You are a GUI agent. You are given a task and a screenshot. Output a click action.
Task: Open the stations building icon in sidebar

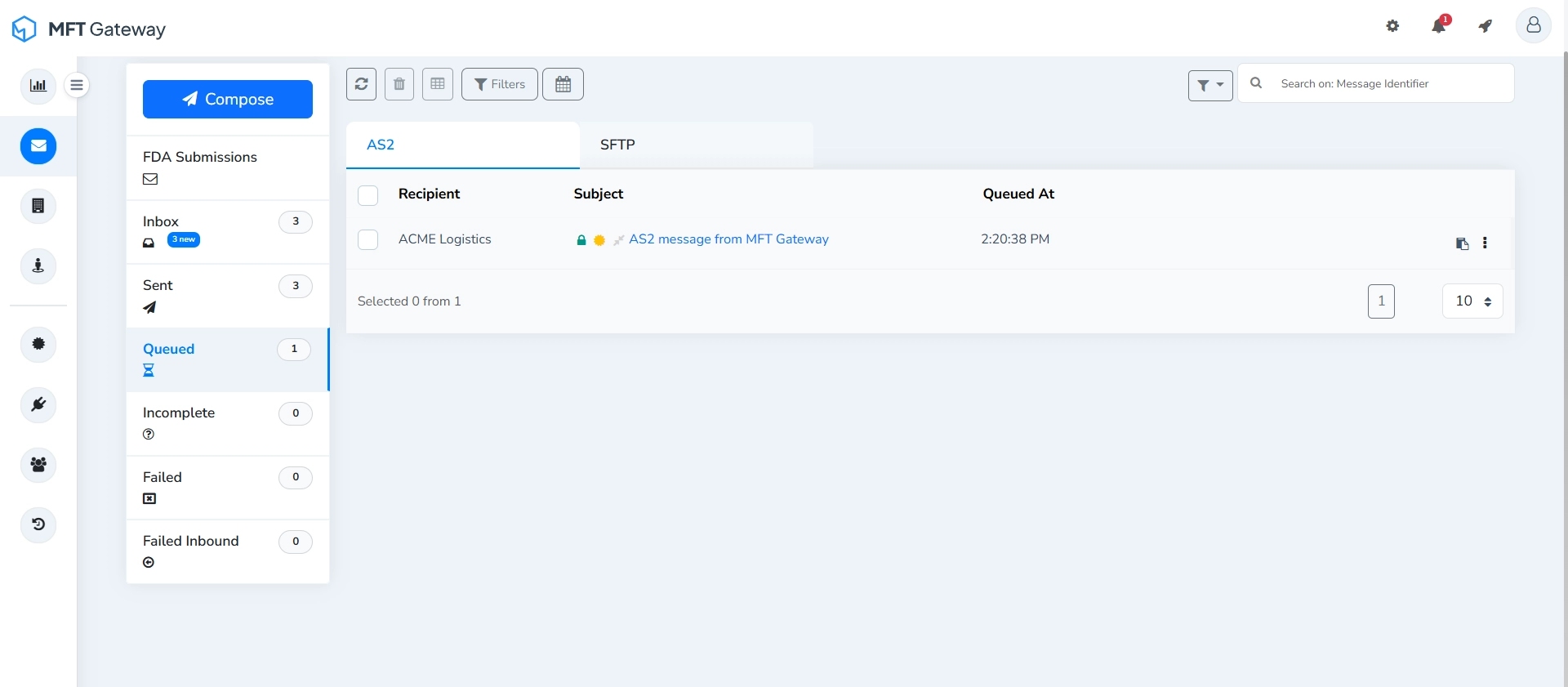38,206
